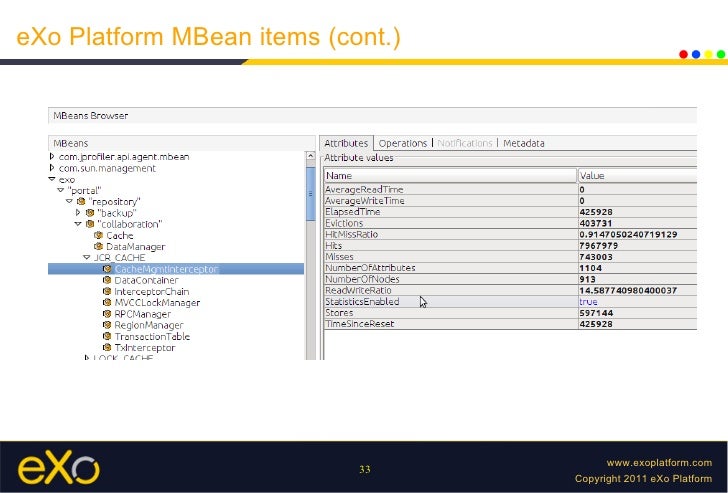The image size is (728, 493).
Task: Click the MBeans tree scrollbar thumb
Action: pos(311,194)
